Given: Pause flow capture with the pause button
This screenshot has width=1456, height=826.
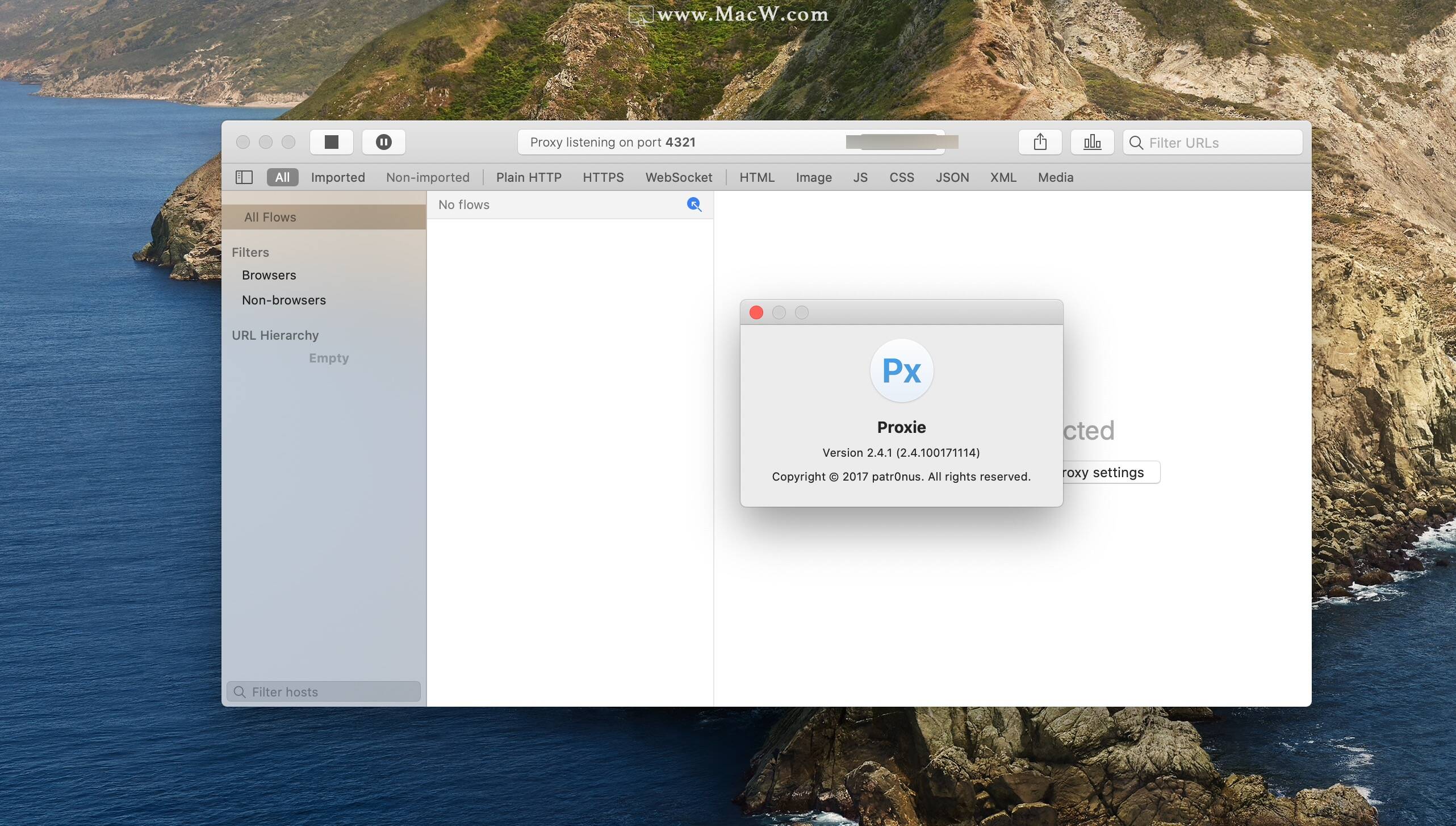Looking at the screenshot, I should pos(384,142).
